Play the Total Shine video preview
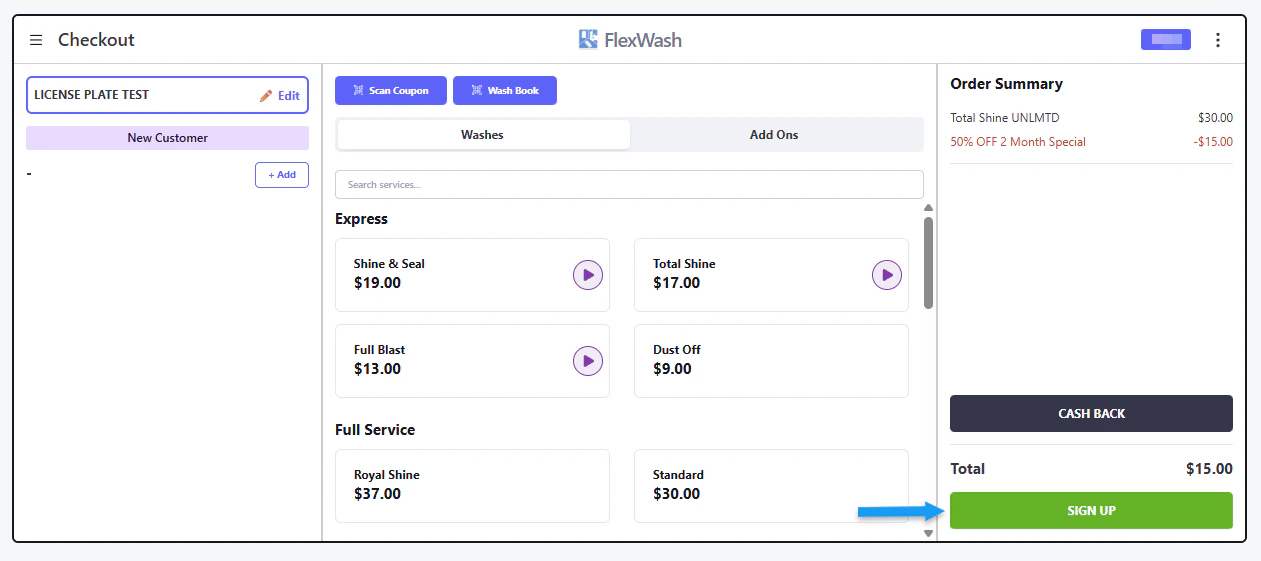The width and height of the screenshot is (1261, 561). (887, 274)
